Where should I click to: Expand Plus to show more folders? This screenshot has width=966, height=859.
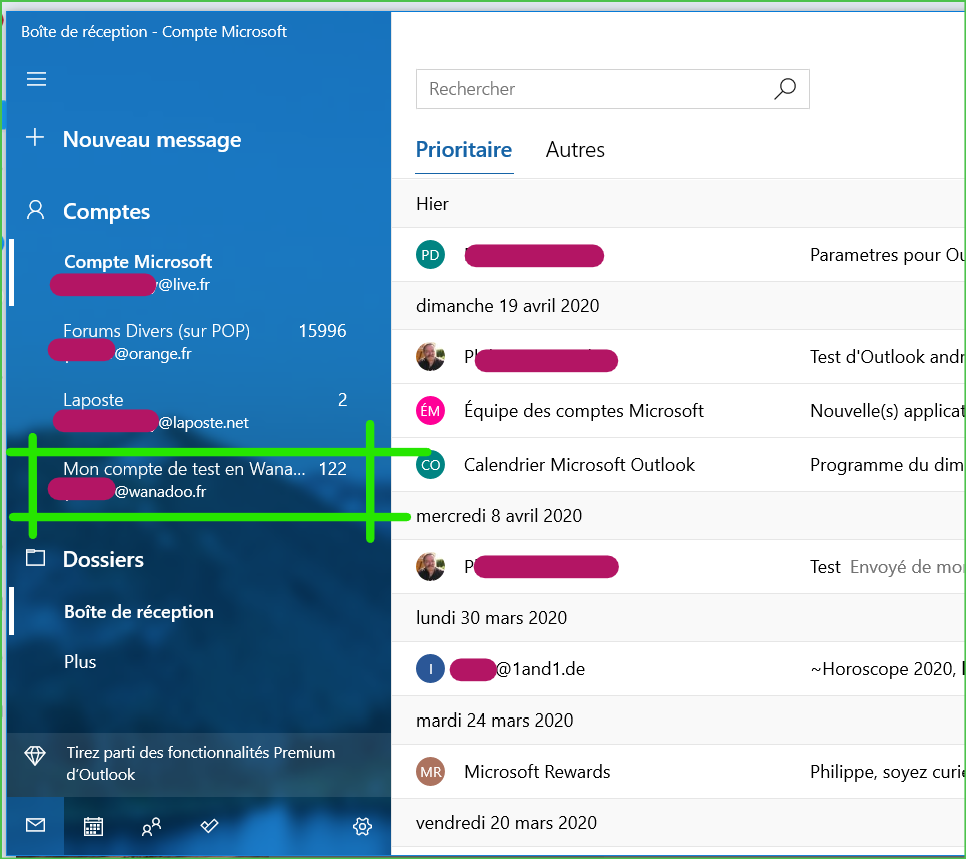(x=80, y=661)
